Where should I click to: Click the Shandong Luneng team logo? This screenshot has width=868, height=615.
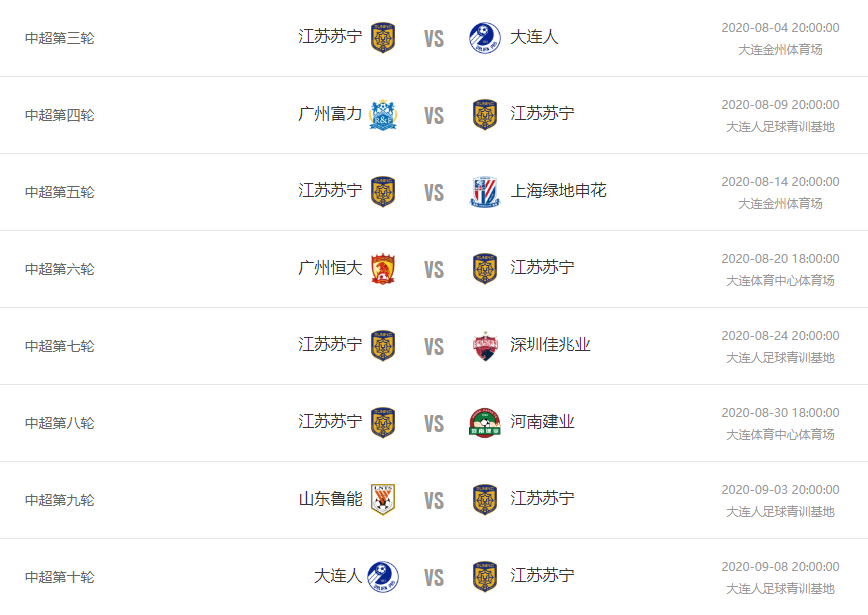pos(383,500)
